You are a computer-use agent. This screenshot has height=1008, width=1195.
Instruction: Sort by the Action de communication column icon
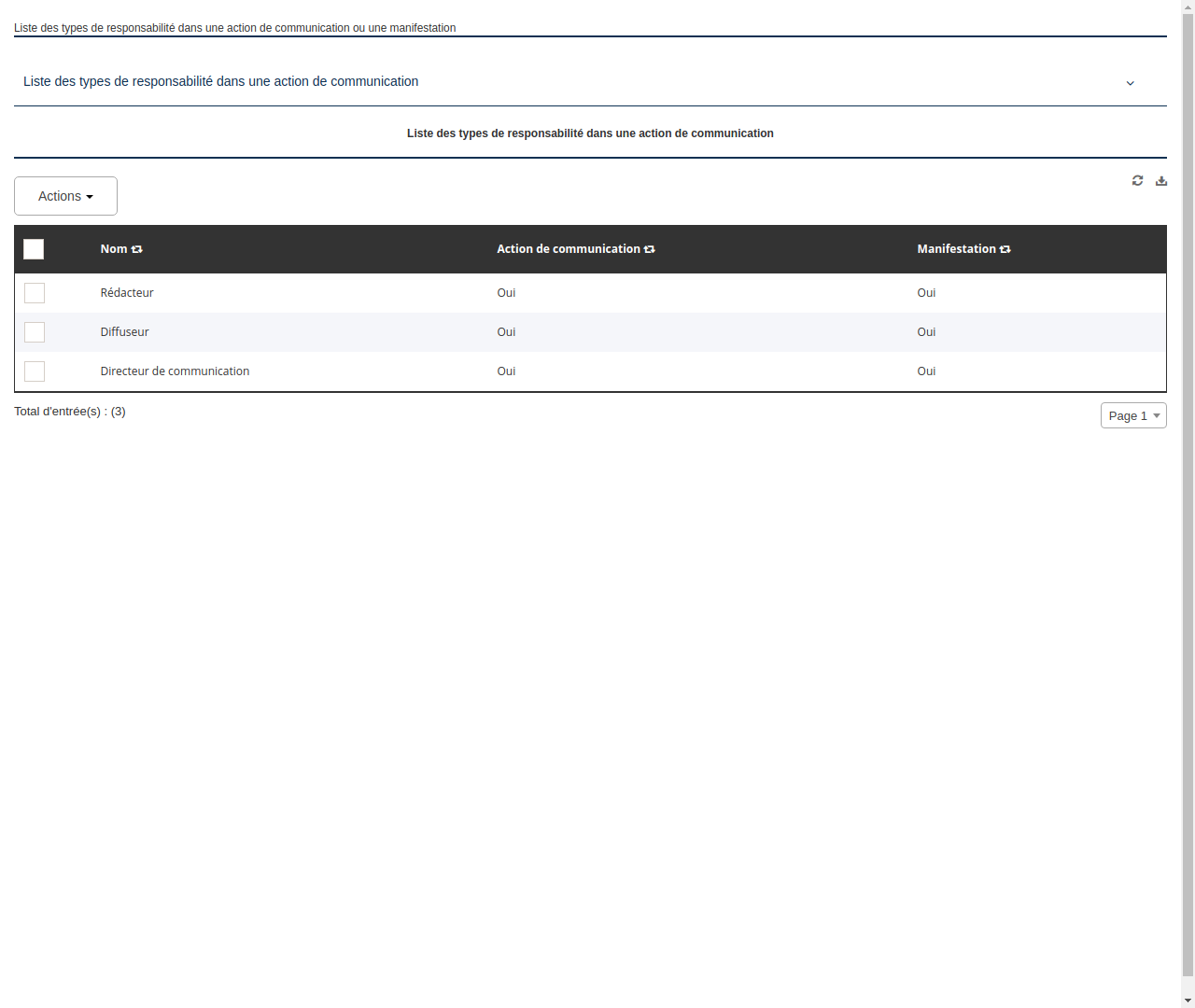pos(650,249)
